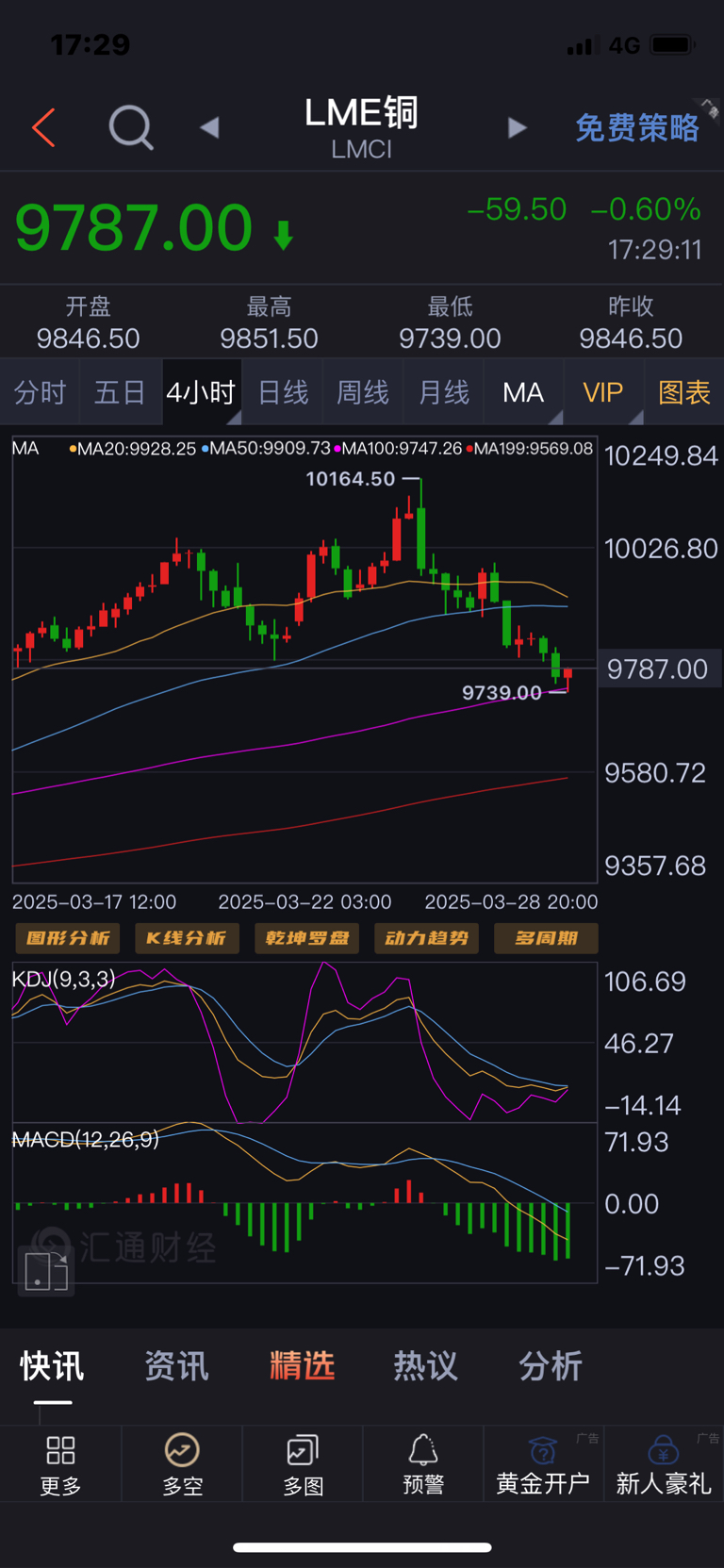
Task: Tap the red back arrow
Action: tap(43, 127)
